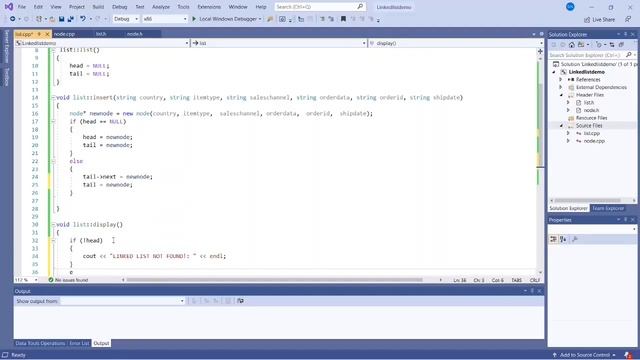The width and height of the screenshot is (640, 360).
Task: Click the Collapse All icon in Solution Explorer
Action: pos(621,45)
